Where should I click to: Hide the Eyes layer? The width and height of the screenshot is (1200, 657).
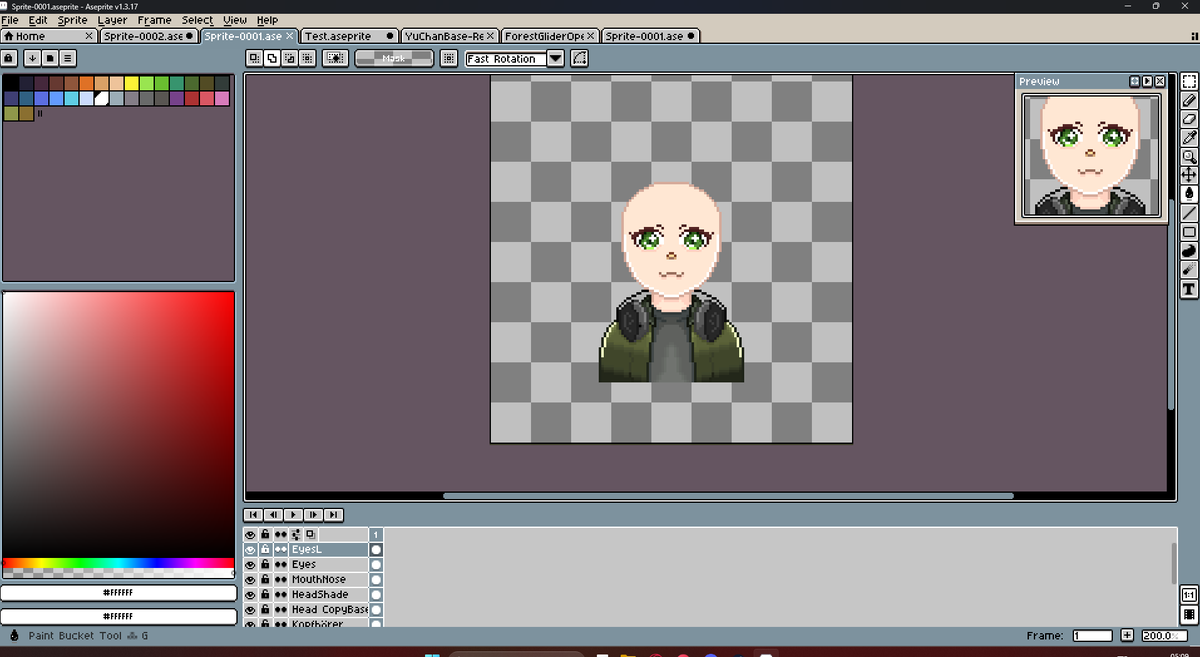pos(251,565)
